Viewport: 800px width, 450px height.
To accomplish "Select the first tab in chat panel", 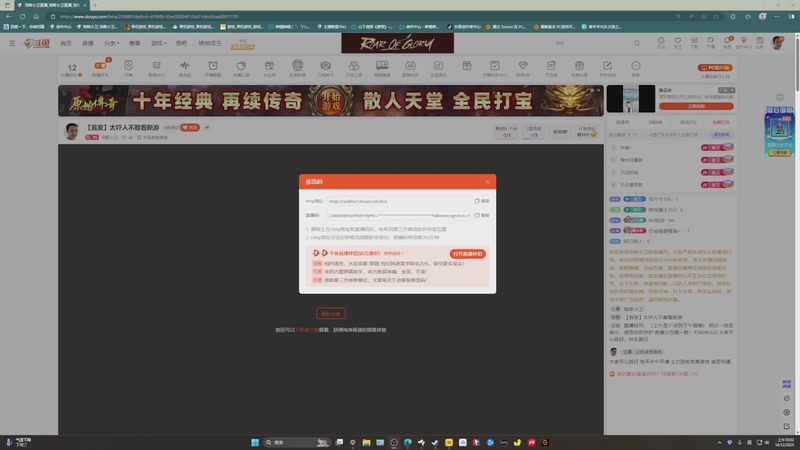I will click(622, 122).
